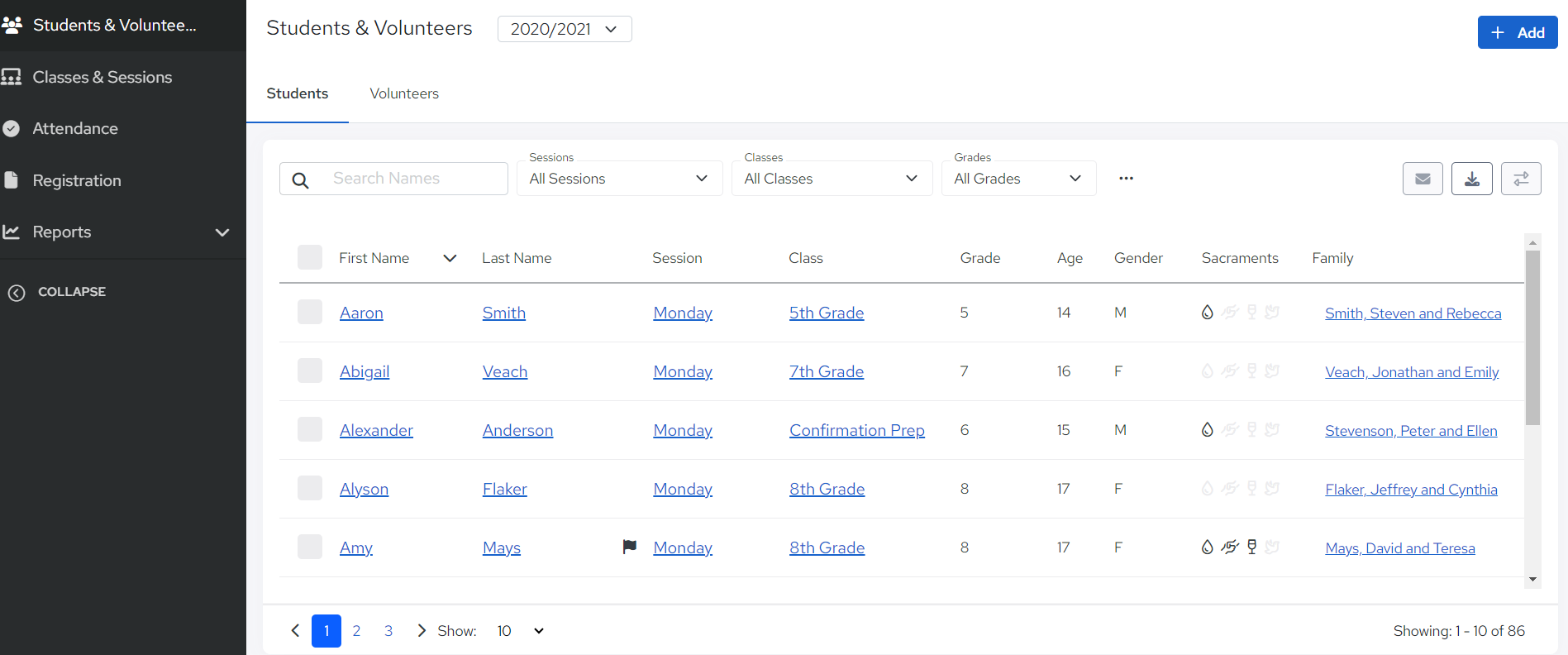Click baptism drop icon for Alexander Anderson
This screenshot has width=1568, height=655.
(x=1208, y=429)
